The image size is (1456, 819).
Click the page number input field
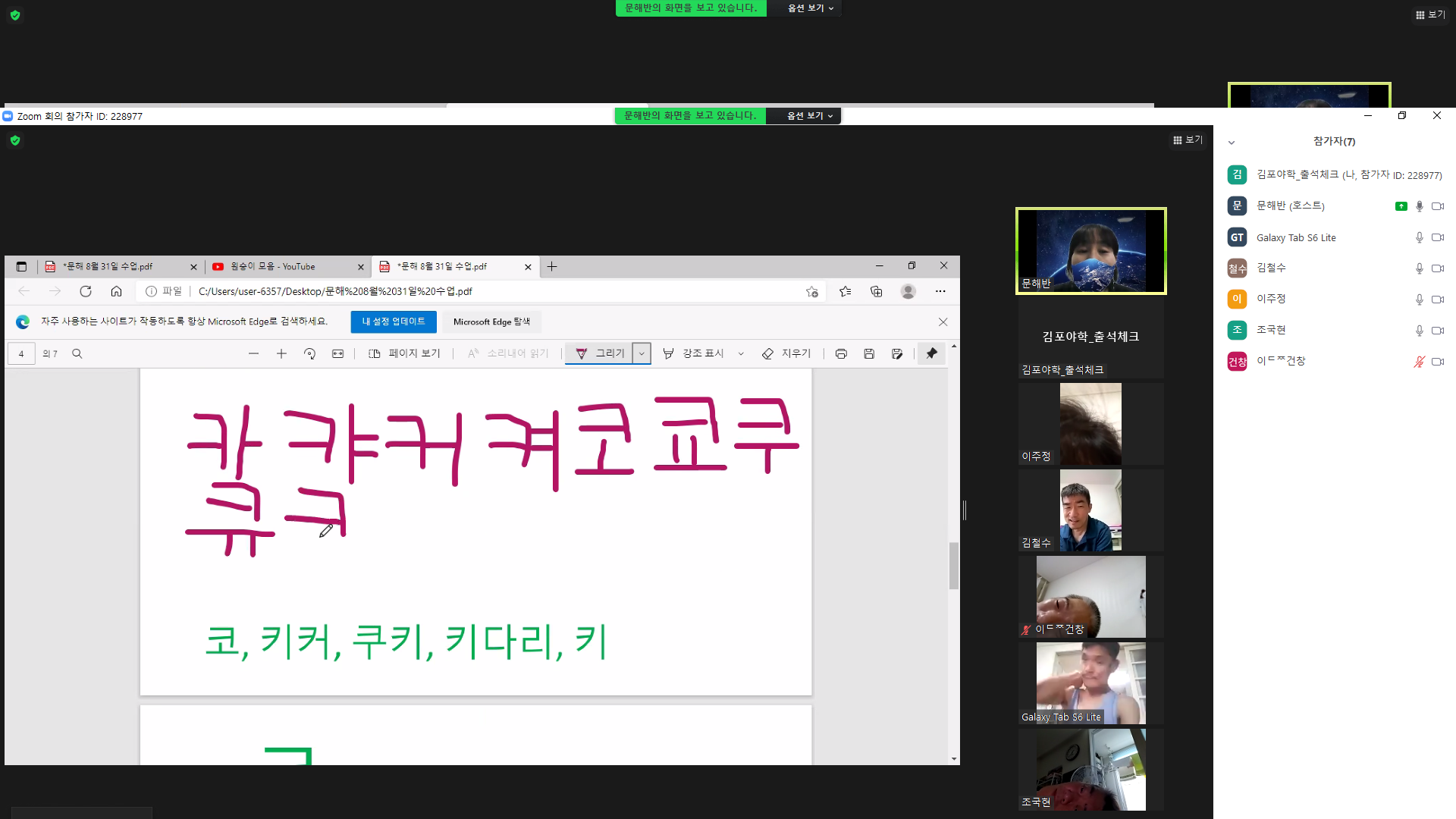click(21, 353)
